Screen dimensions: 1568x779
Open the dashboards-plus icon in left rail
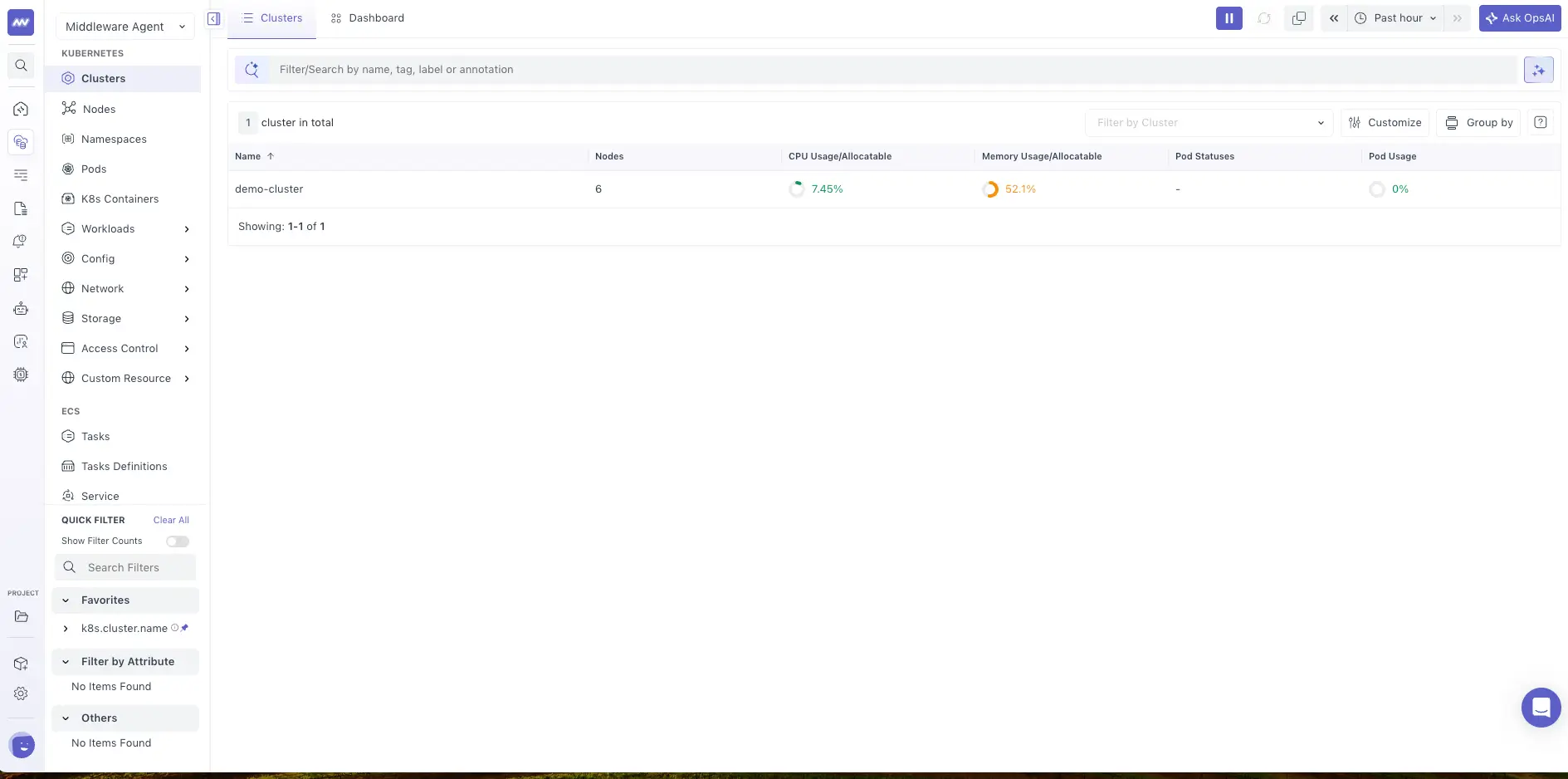point(21,275)
